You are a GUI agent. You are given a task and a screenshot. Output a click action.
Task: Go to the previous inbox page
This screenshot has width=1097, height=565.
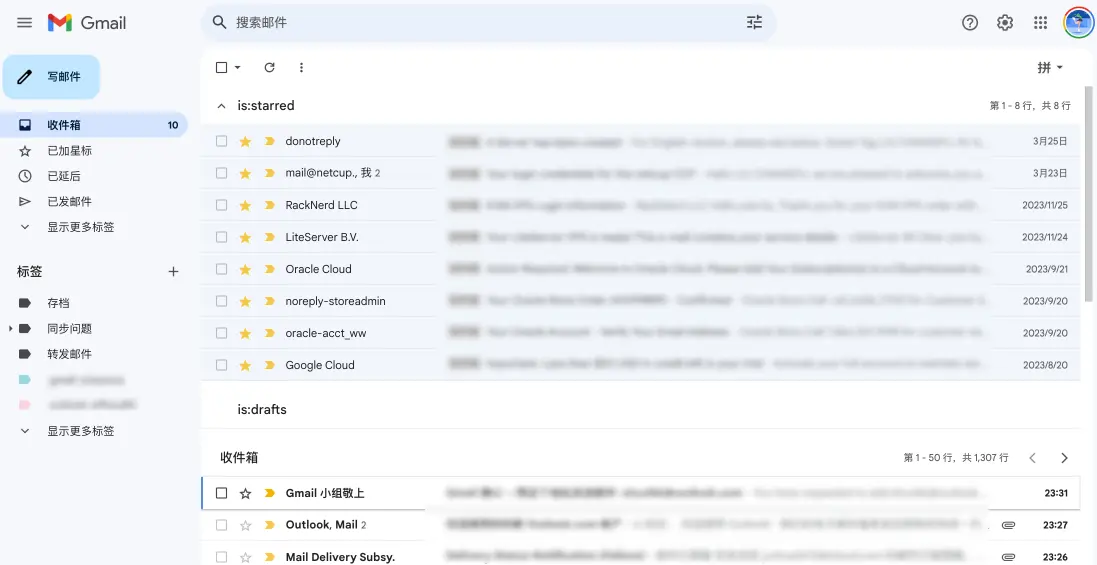[x=1033, y=458]
